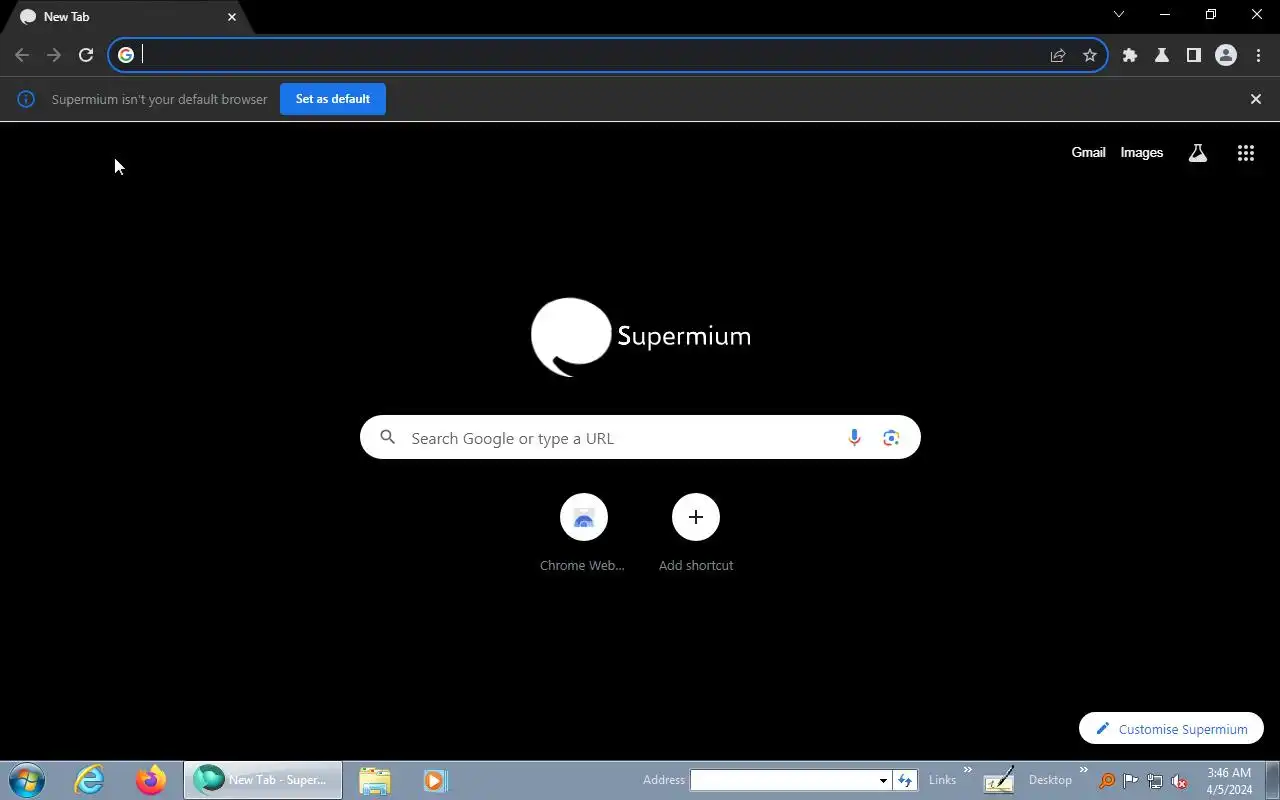The image size is (1280, 800).
Task: Click the taskbar Address go button
Action: point(905,780)
